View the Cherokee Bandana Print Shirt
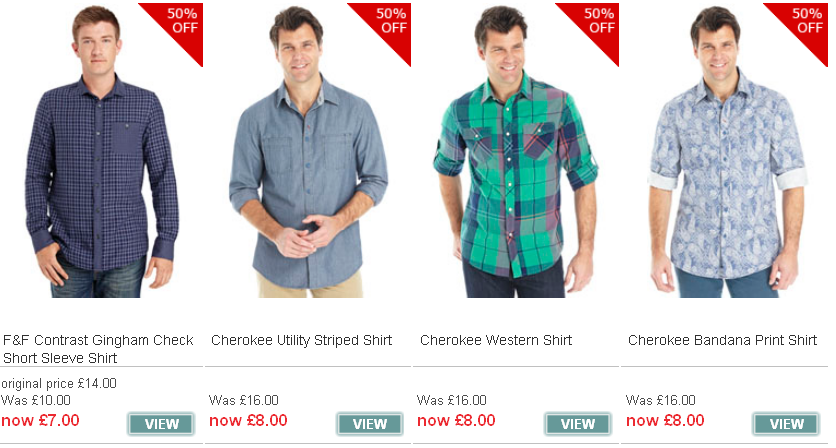836x448 pixels. 786,424
